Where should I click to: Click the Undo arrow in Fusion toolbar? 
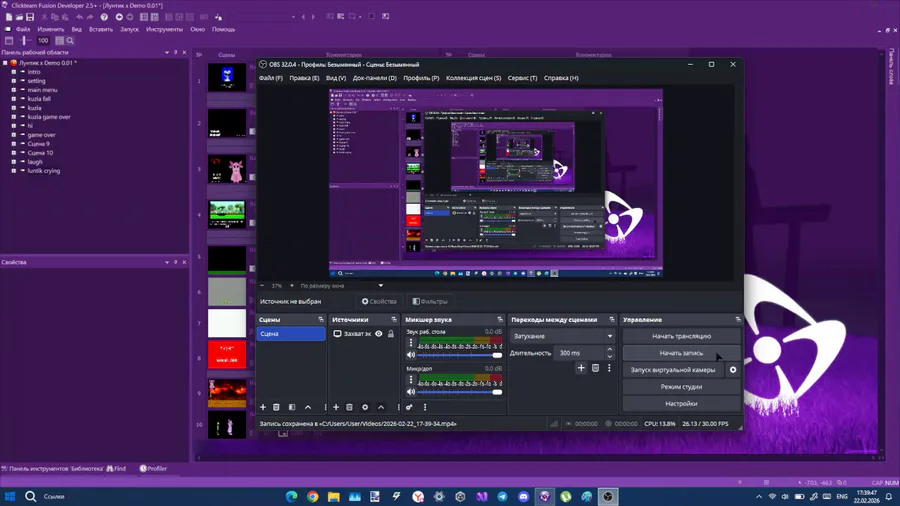point(79,17)
